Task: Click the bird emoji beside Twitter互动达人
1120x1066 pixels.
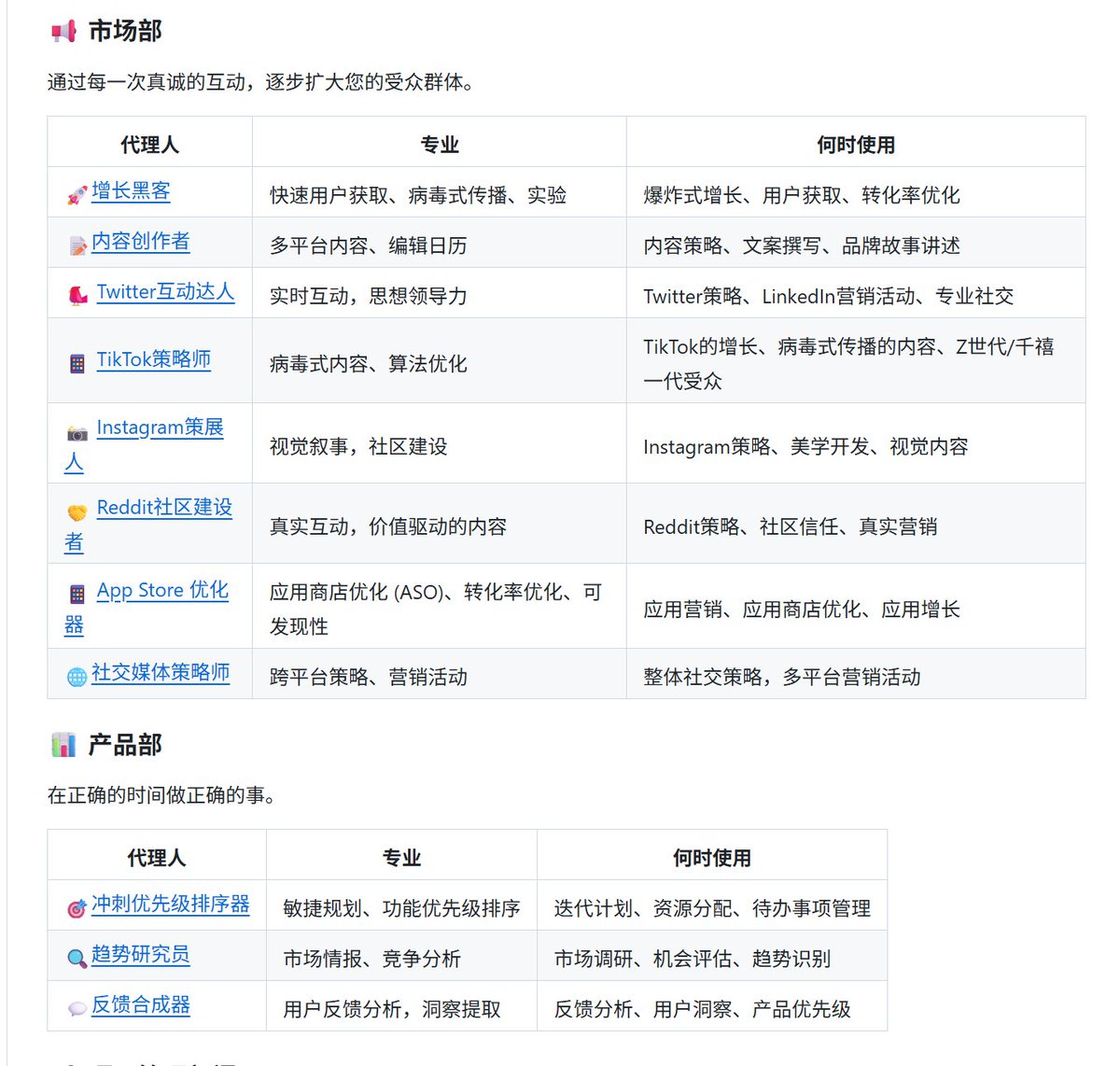Action: pyautogui.click(x=77, y=296)
